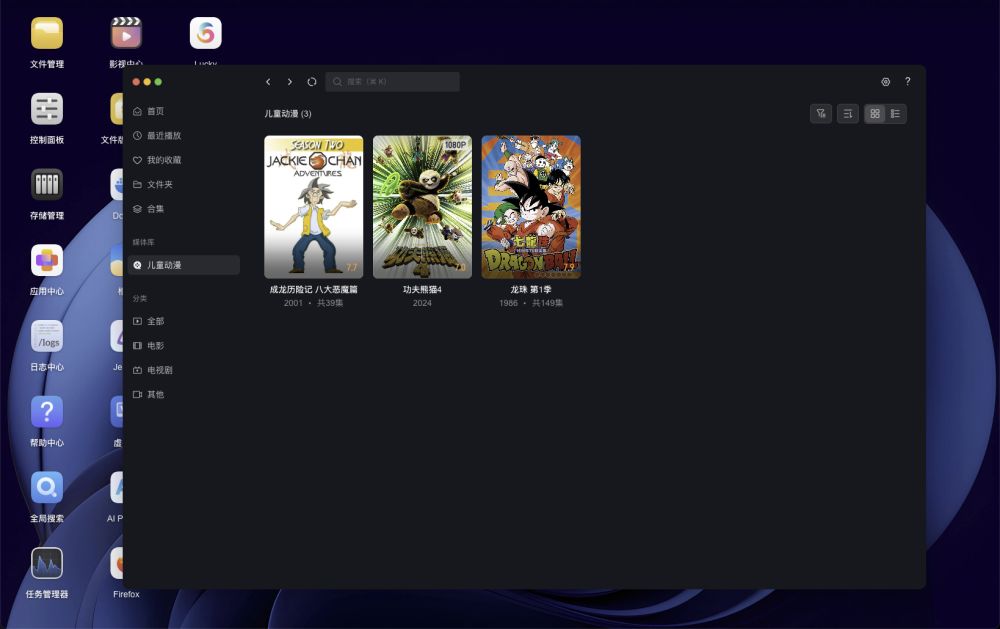
Task: Click title 龙珠 第1季
Action: point(531,290)
